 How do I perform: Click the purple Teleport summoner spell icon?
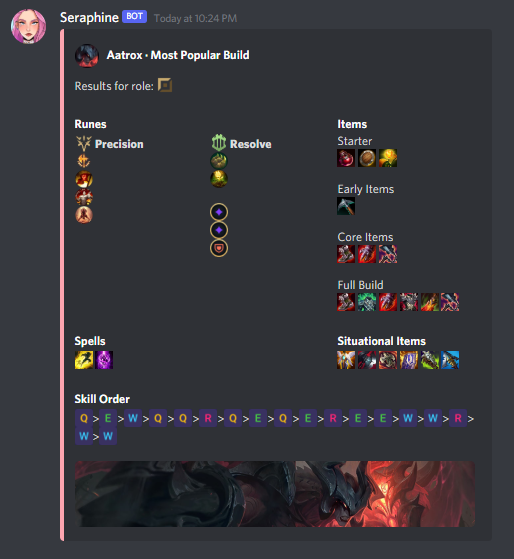pyautogui.click(x=104, y=360)
